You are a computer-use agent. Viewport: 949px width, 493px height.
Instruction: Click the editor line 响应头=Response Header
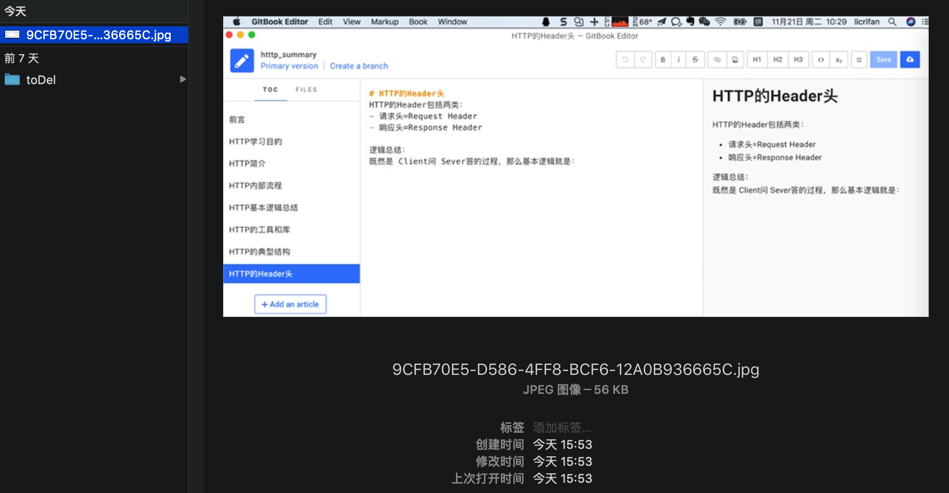pos(425,128)
